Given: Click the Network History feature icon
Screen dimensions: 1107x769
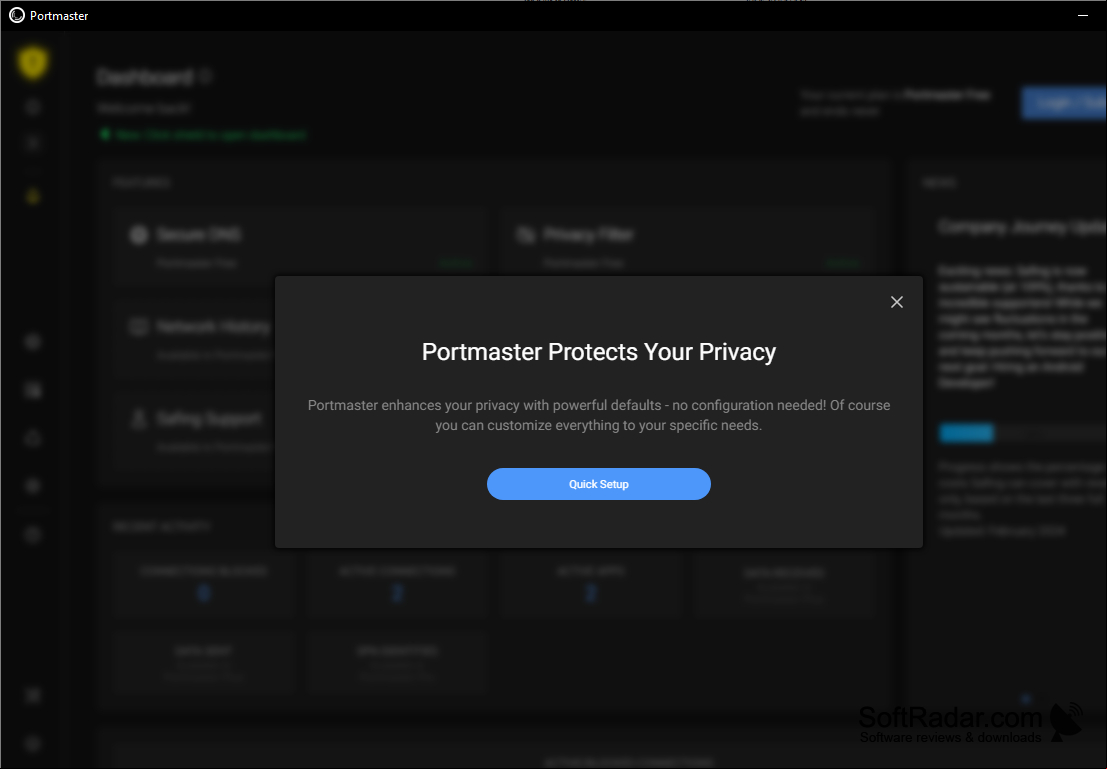Looking at the screenshot, I should [138, 326].
